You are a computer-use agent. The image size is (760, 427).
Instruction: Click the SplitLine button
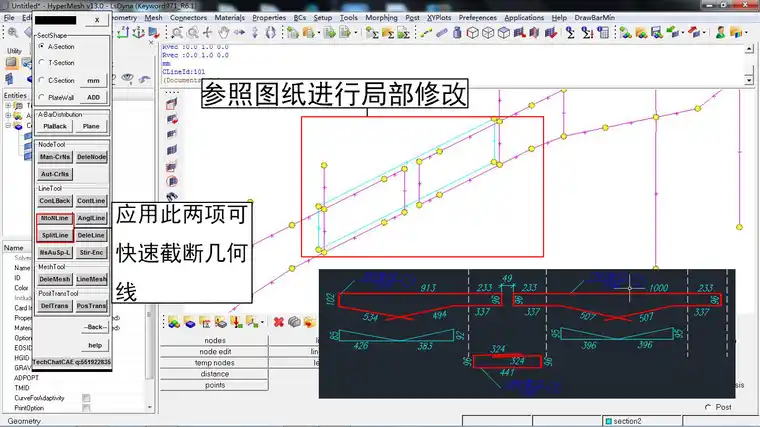click(x=55, y=236)
